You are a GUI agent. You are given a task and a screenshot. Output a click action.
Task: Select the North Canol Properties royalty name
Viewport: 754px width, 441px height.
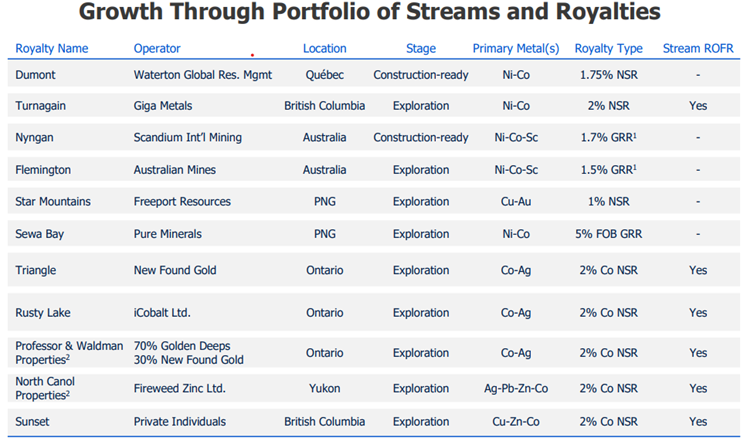click(x=45, y=389)
